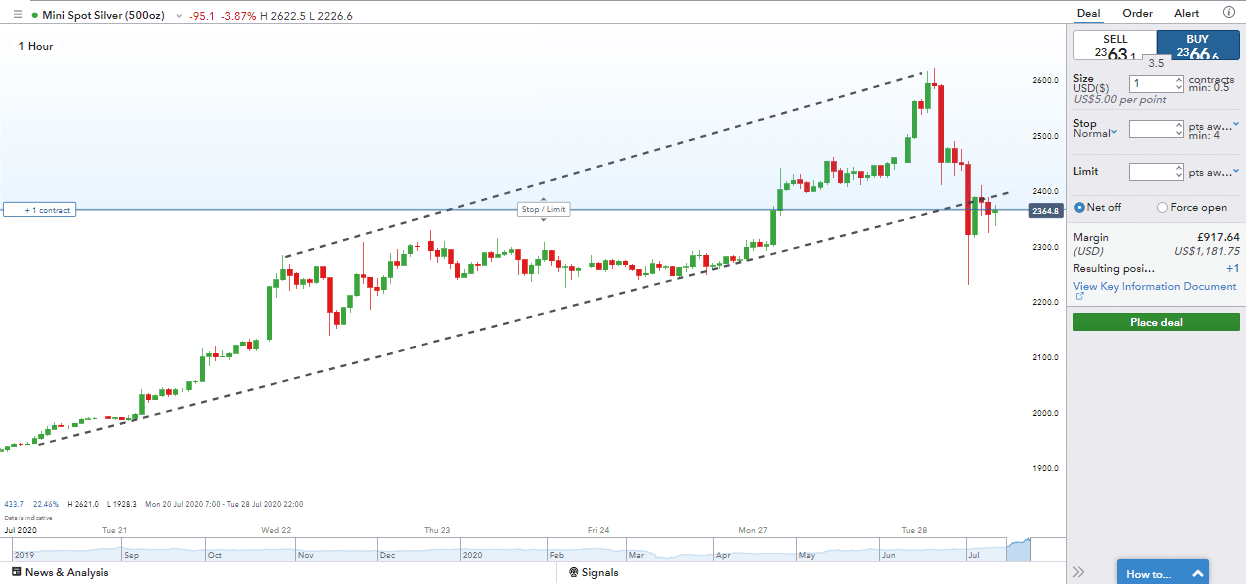Screen dimensions: 1246x584
Task: Click the BUY 2366.6 button
Action: point(1198,44)
